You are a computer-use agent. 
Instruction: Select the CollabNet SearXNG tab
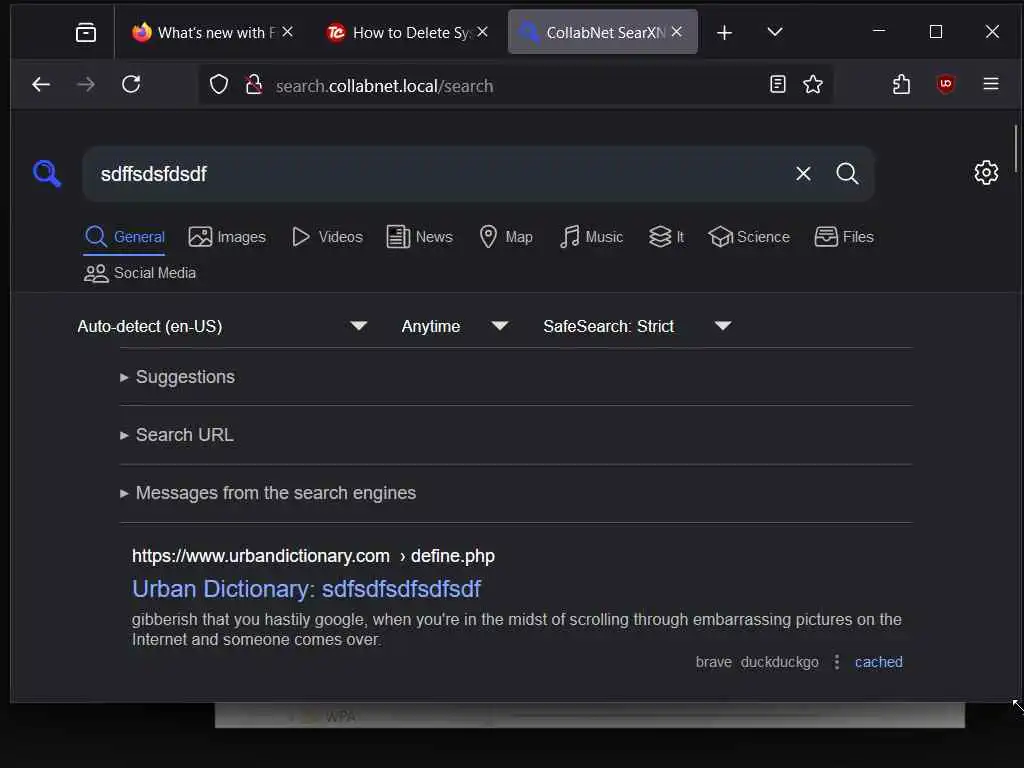pyautogui.click(x=602, y=32)
